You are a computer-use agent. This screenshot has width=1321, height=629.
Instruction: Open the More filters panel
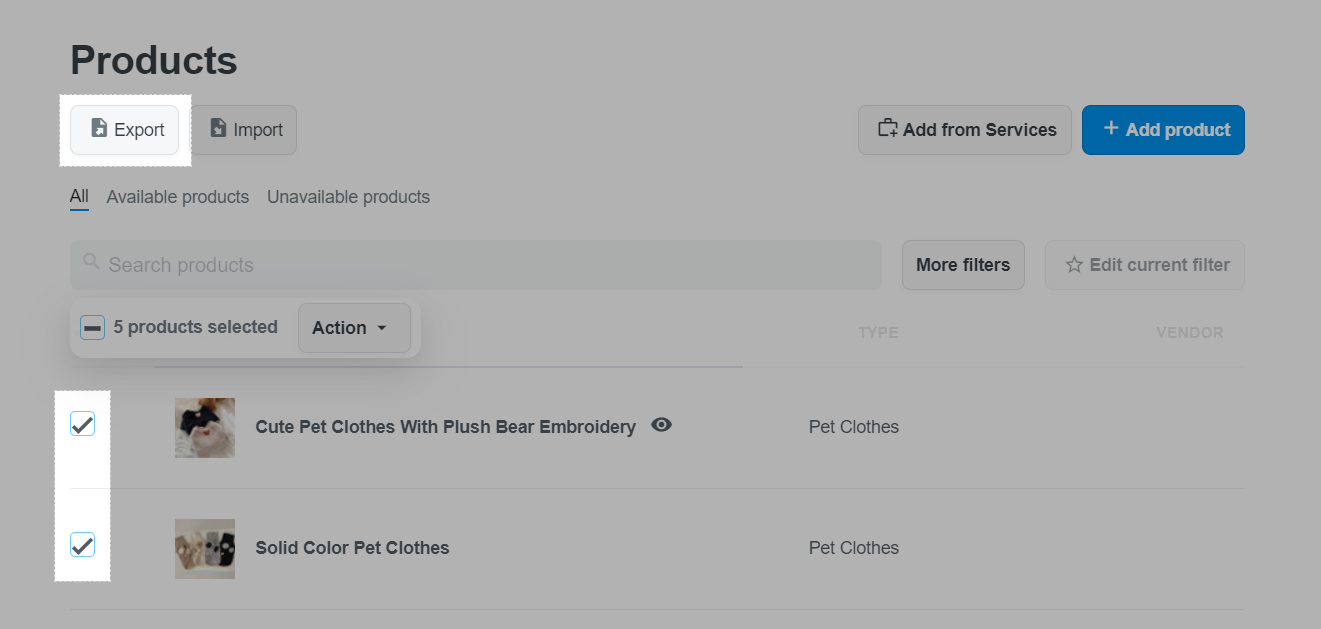tap(963, 265)
